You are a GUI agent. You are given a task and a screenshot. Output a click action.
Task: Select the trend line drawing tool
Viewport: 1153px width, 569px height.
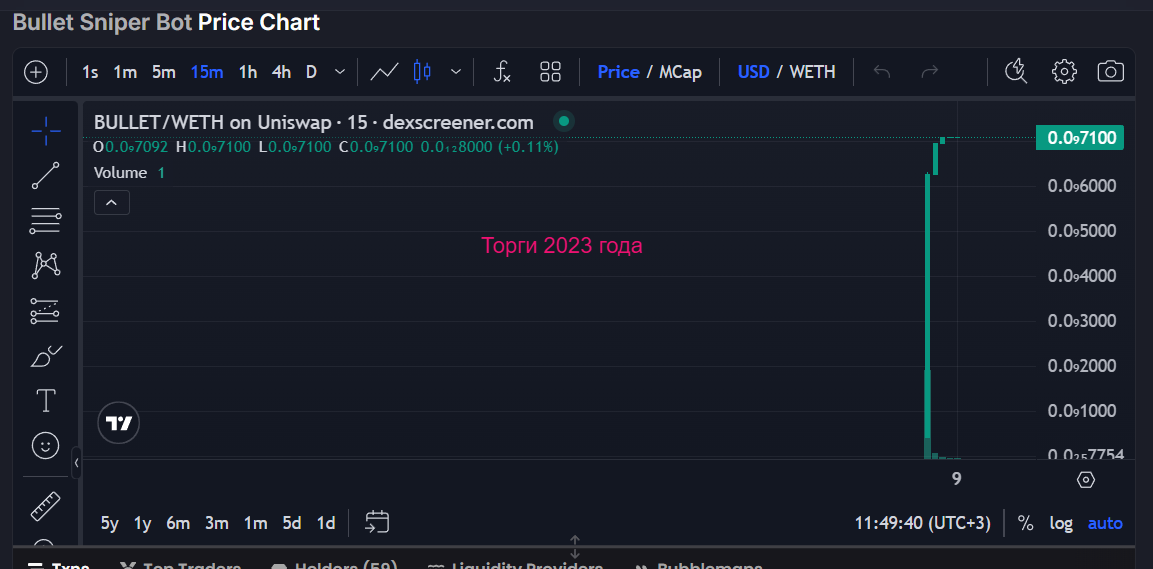45,175
